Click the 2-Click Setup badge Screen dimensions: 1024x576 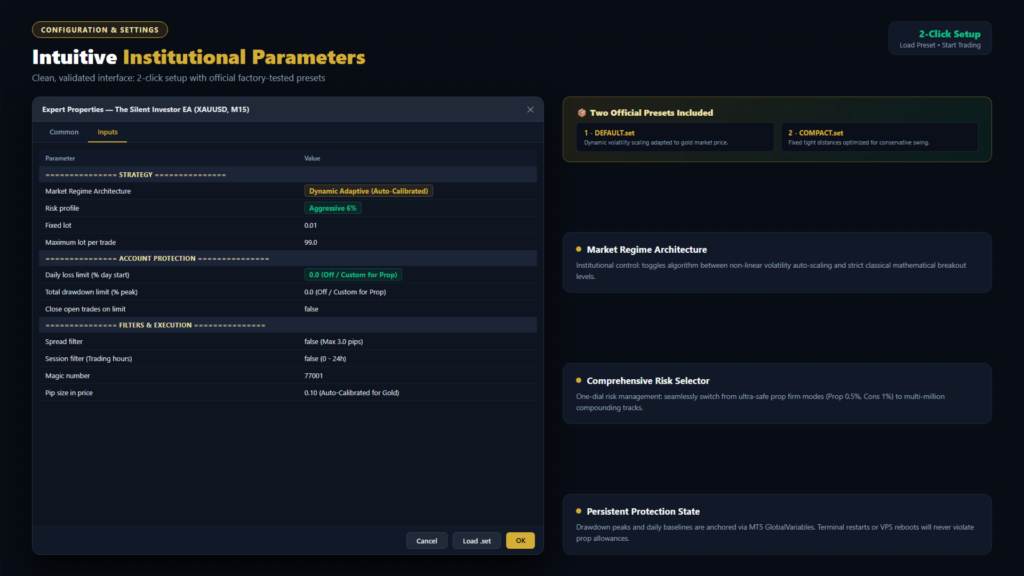tap(940, 39)
